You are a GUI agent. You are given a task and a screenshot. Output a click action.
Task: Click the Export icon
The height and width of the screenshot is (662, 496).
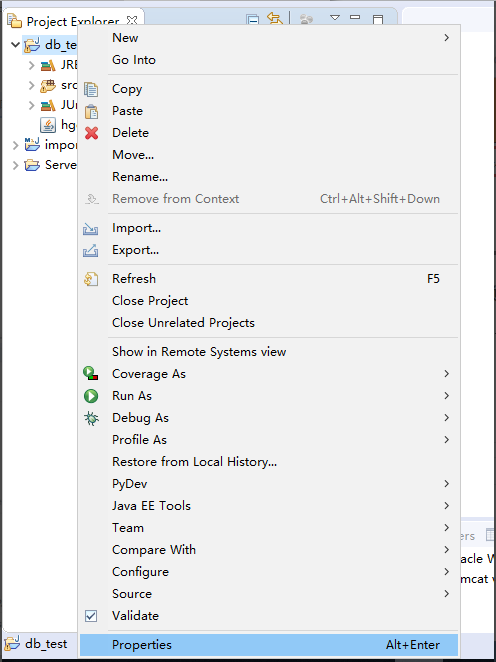point(91,251)
